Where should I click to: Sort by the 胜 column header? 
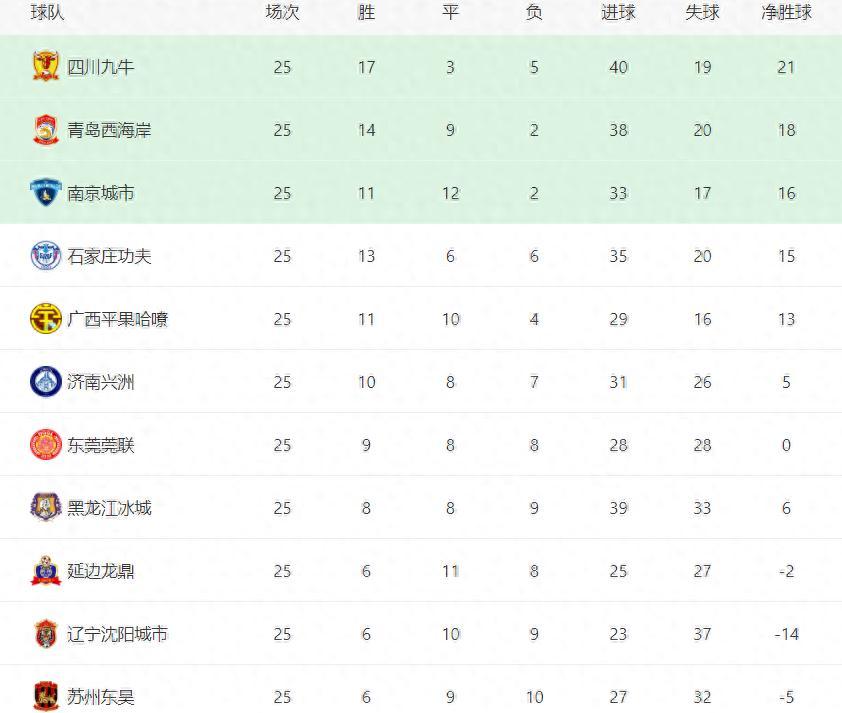[366, 12]
